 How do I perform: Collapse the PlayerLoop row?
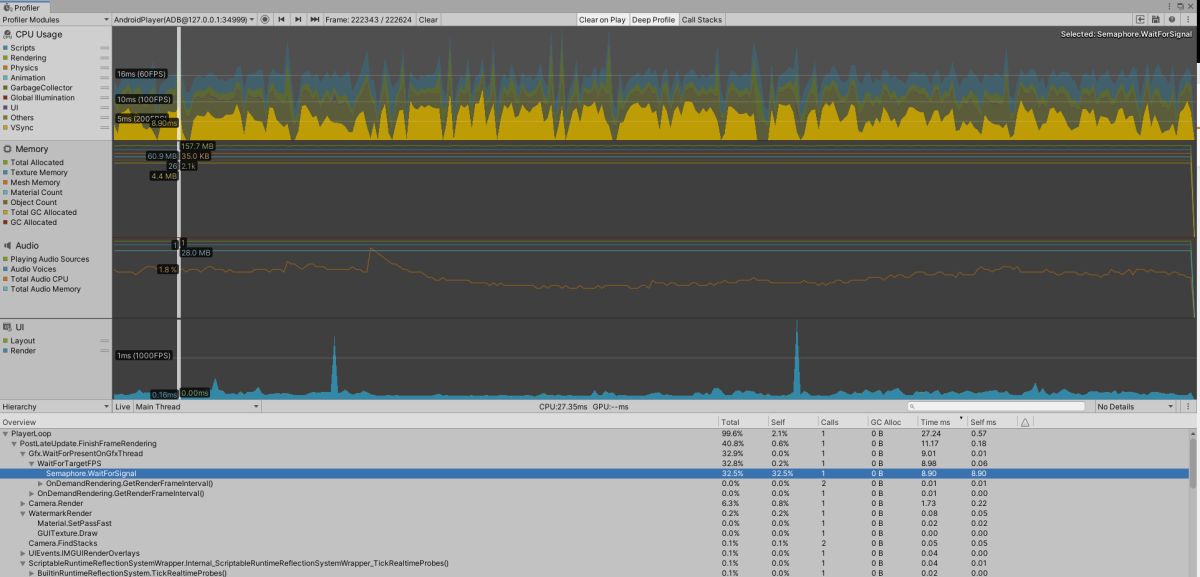(5, 433)
